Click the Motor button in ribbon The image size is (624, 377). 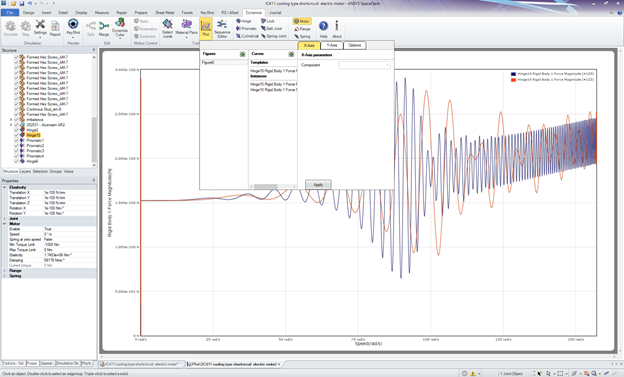coord(302,21)
